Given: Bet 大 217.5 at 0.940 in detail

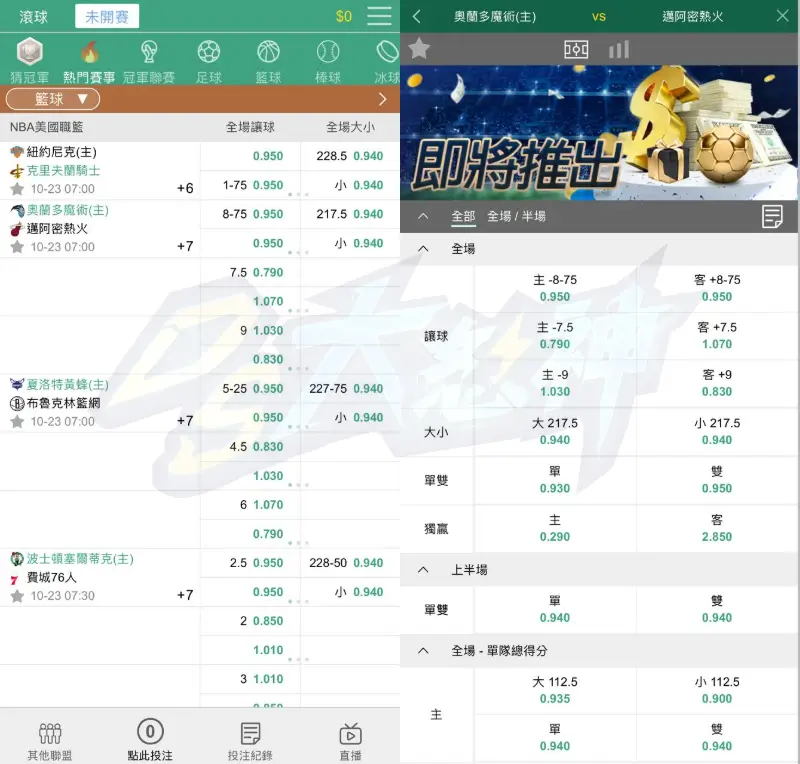Looking at the screenshot, I should (x=555, y=432).
